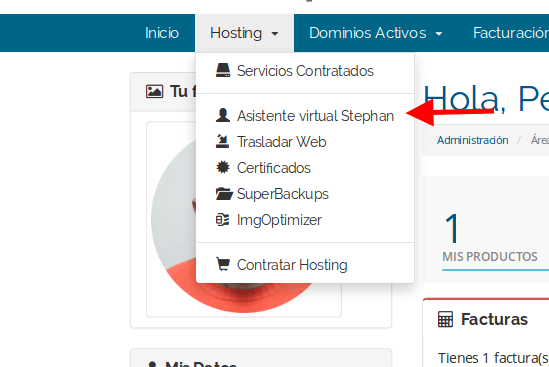Collapse the Hosting dropdown menu
The image size is (549, 367).
coord(244,33)
